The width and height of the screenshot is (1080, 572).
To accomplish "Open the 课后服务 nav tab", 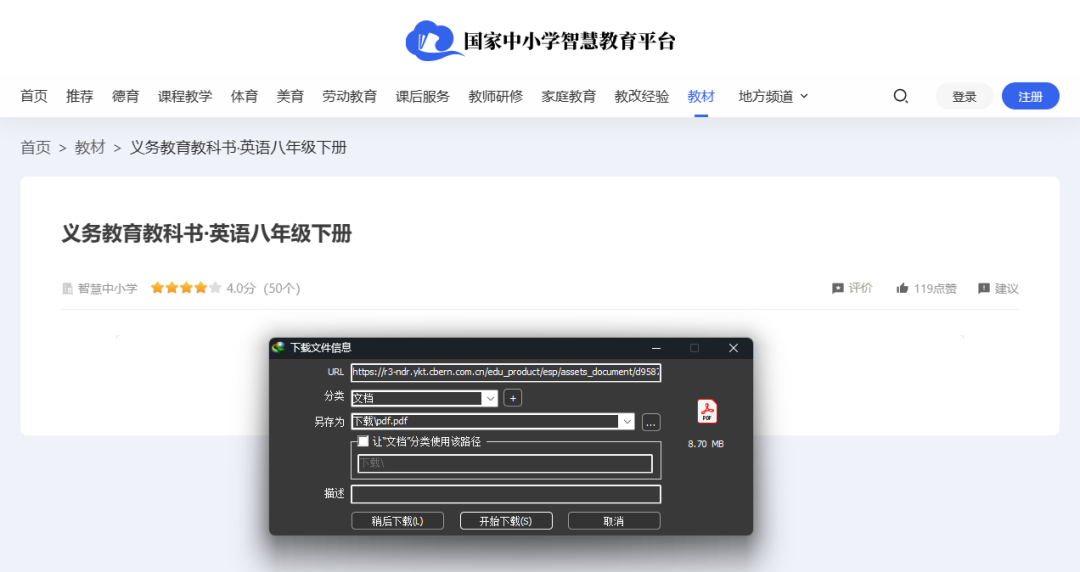I will (x=422, y=96).
